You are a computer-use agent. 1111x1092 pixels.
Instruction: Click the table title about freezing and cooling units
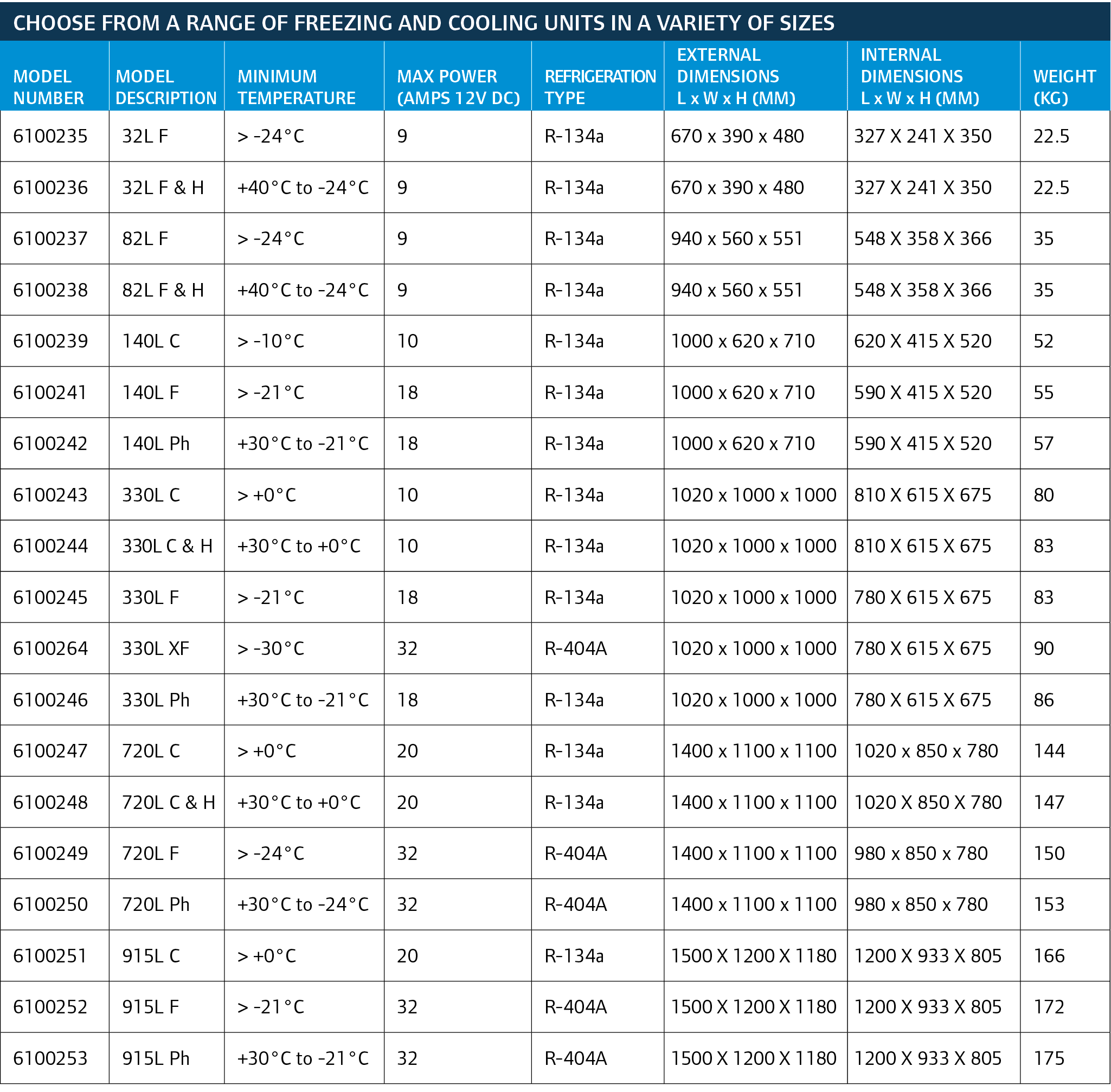[x=423, y=23]
